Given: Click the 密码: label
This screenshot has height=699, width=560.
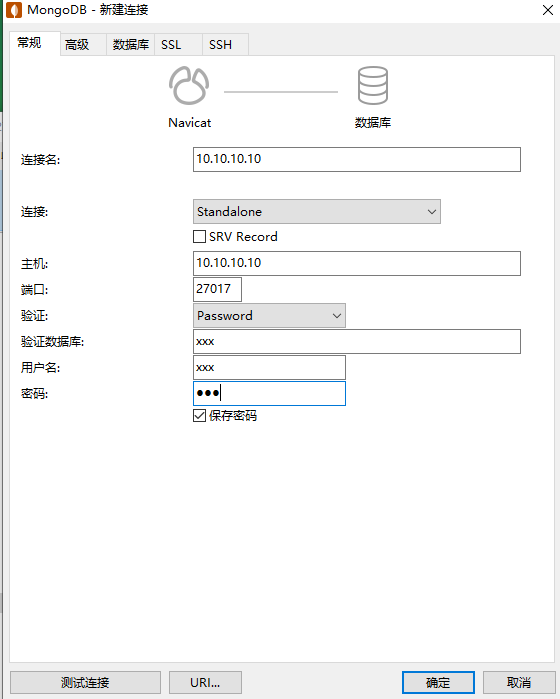Looking at the screenshot, I should tap(34, 394).
